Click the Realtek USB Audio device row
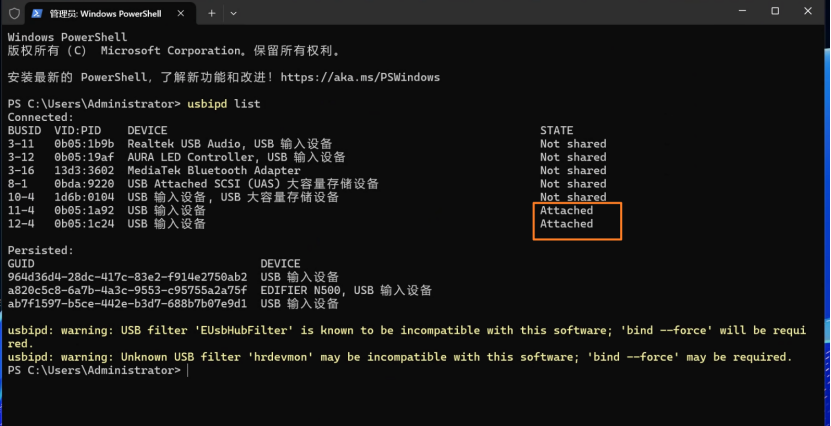831x426 pixels. click(x=229, y=144)
